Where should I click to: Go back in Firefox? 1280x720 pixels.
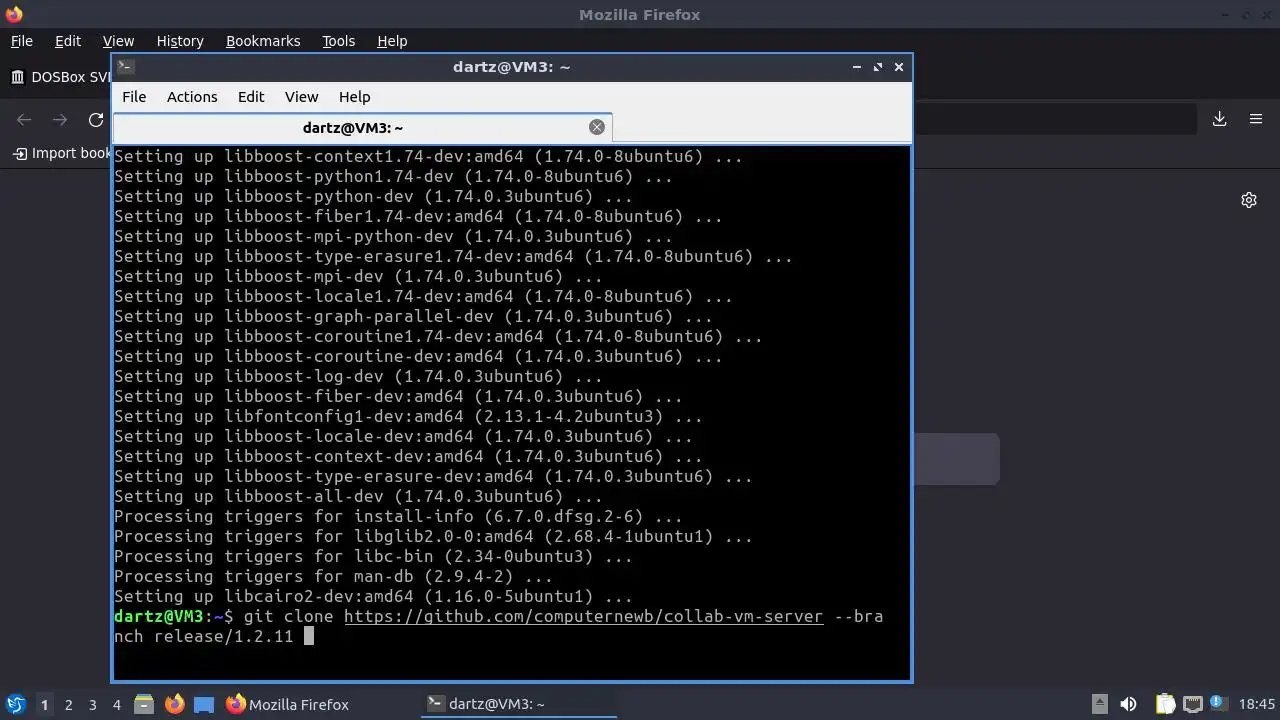click(24, 120)
